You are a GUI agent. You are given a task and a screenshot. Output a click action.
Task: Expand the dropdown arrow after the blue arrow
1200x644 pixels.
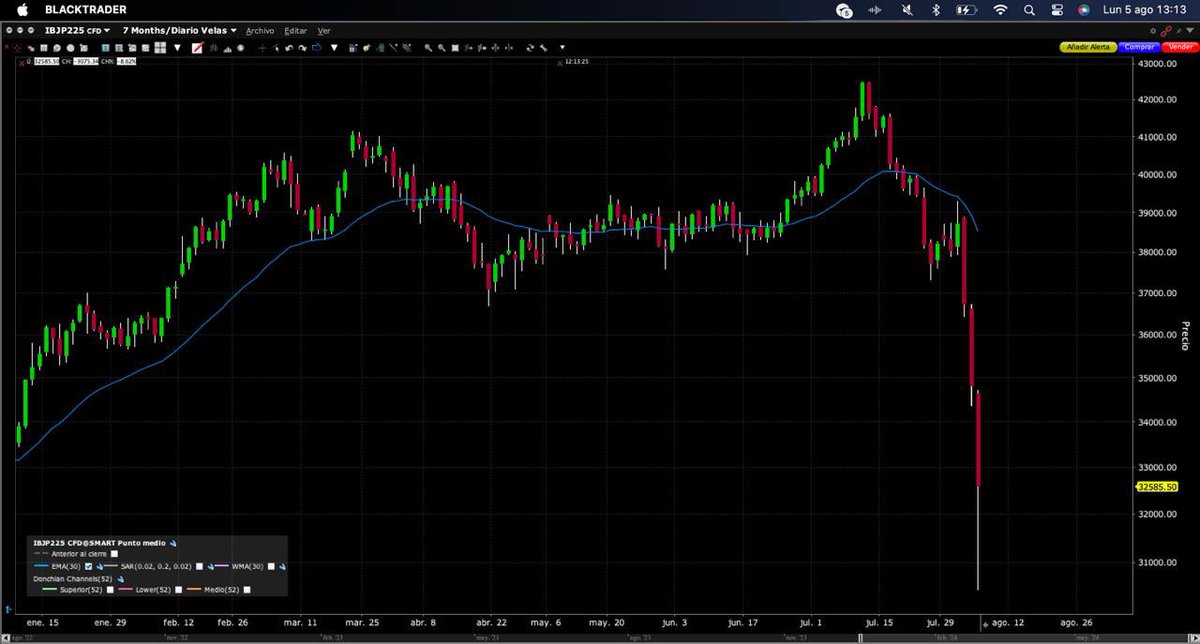[x=334, y=47]
